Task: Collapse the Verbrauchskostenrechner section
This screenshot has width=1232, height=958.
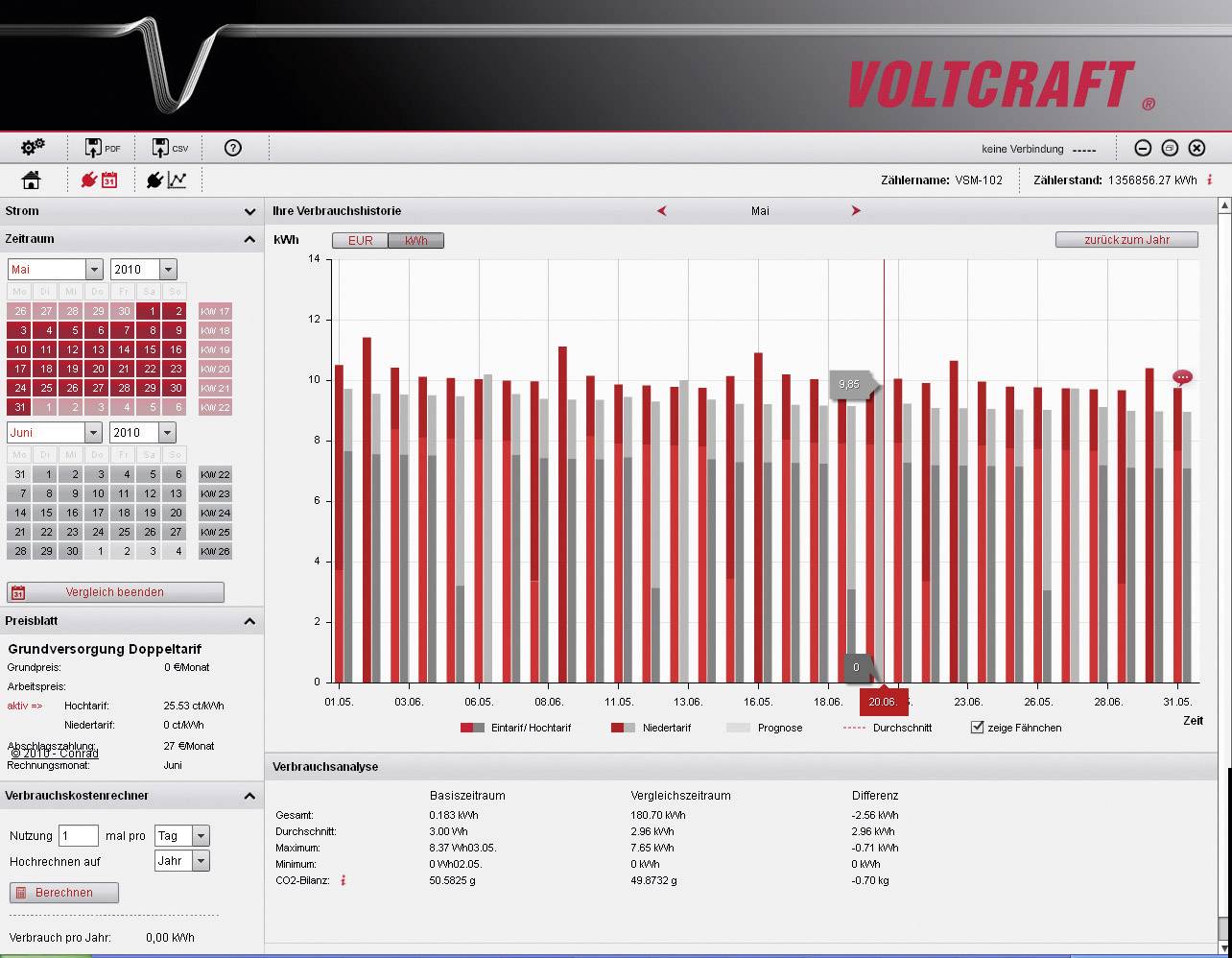Action: pyautogui.click(x=249, y=796)
